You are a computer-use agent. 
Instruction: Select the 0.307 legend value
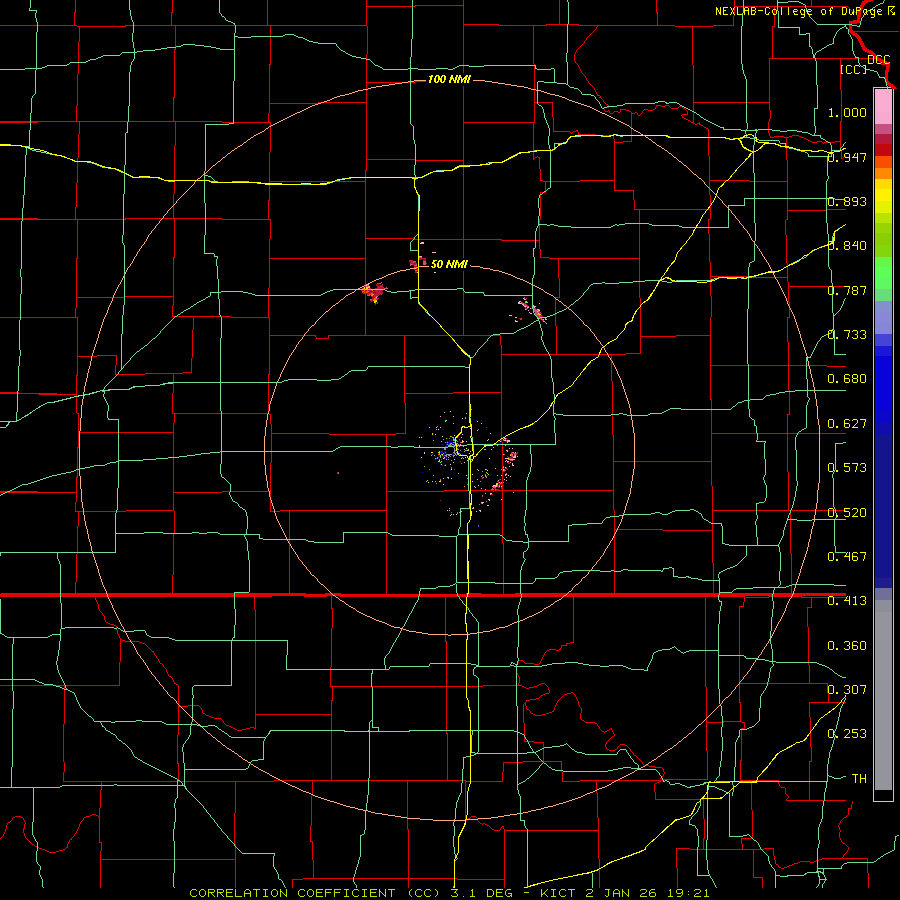click(847, 690)
